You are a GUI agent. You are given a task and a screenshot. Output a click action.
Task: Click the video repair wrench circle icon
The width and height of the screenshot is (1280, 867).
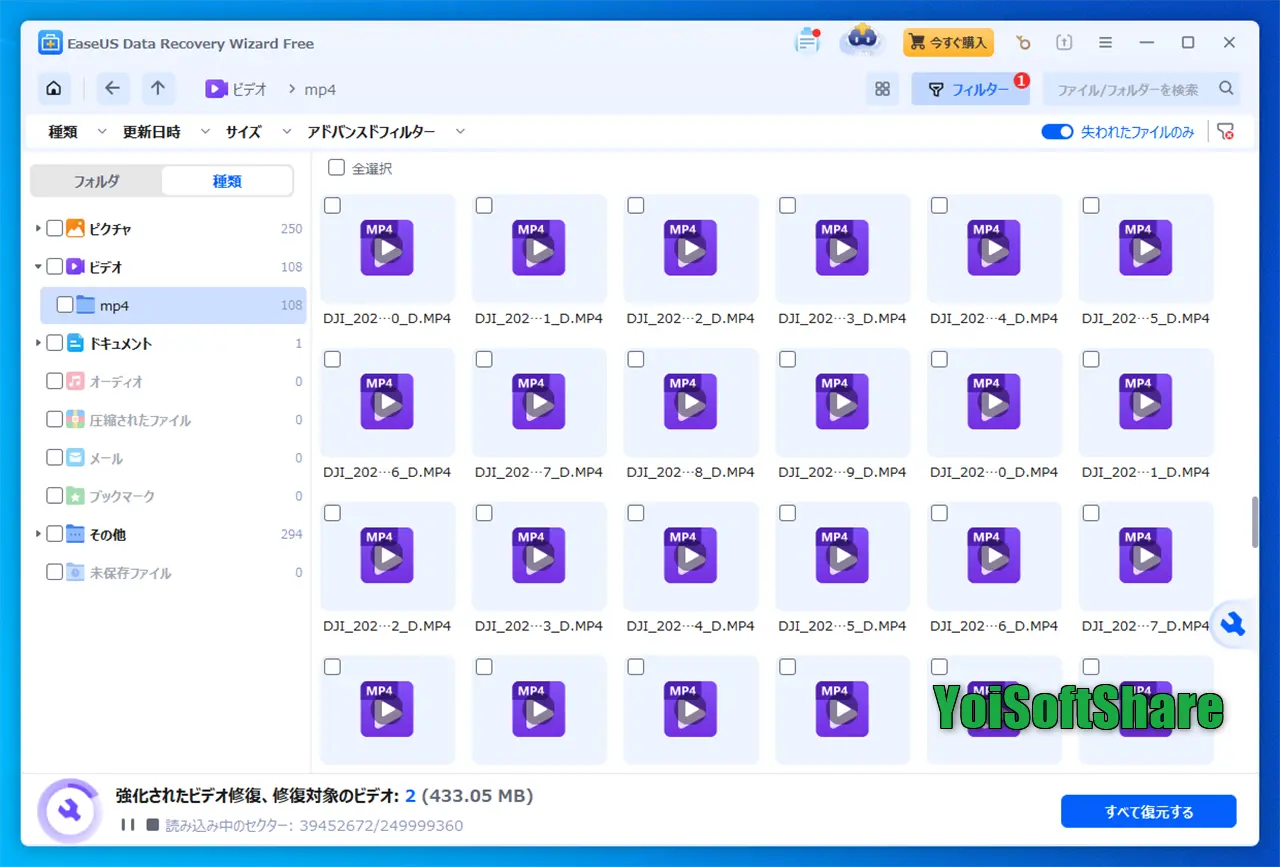(70, 811)
